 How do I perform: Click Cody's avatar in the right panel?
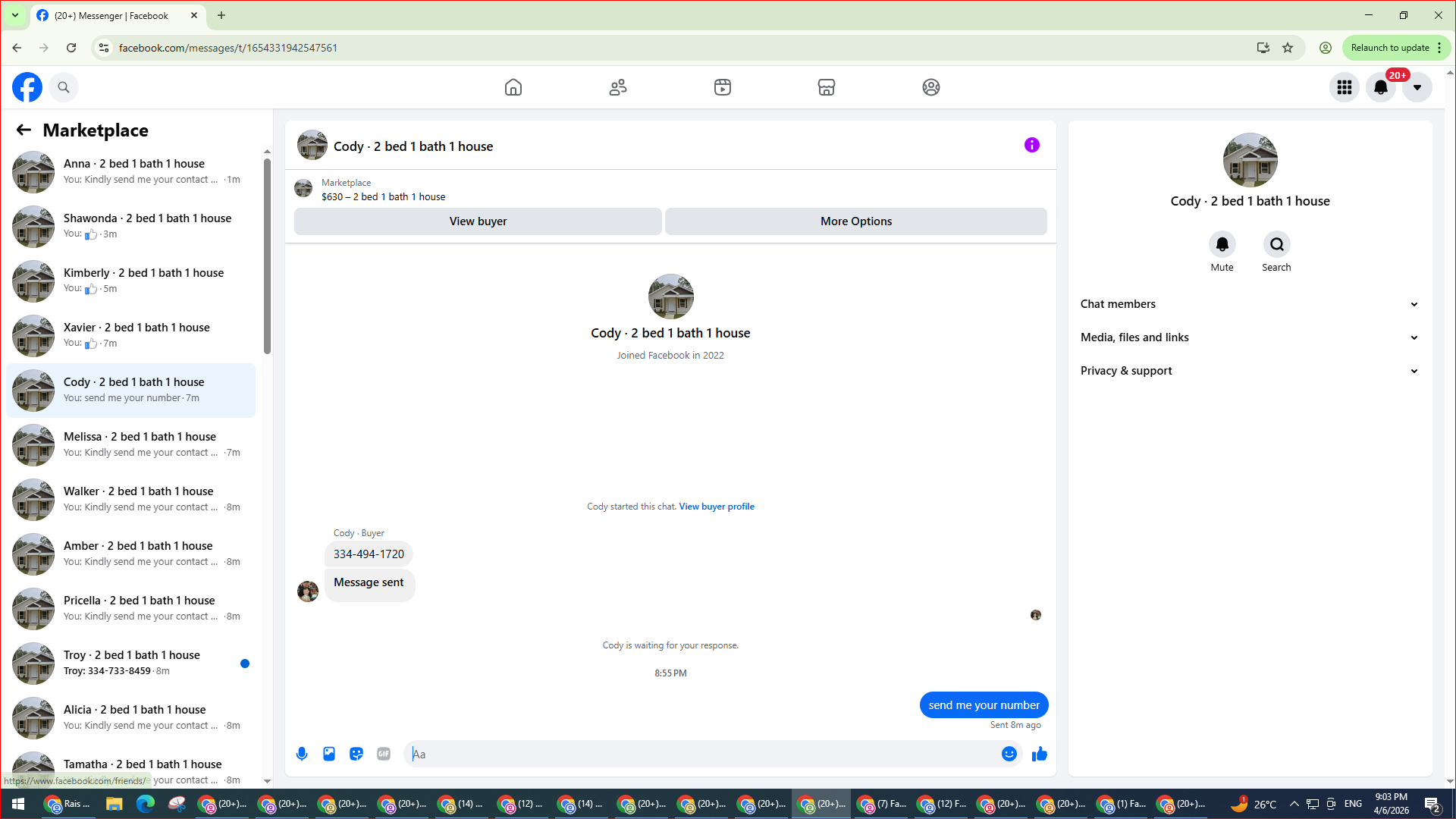pos(1250,160)
